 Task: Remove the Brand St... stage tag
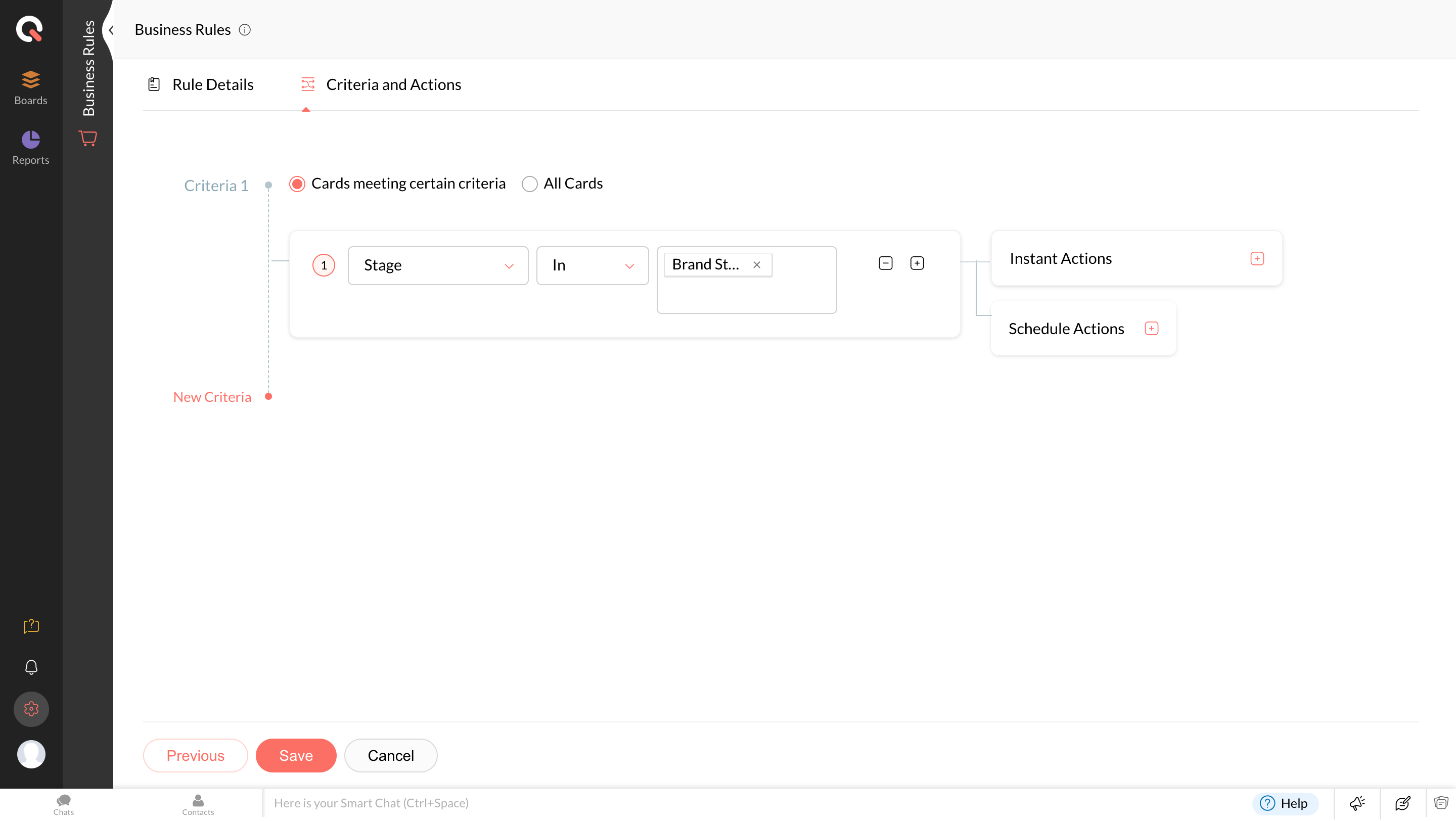pos(757,264)
